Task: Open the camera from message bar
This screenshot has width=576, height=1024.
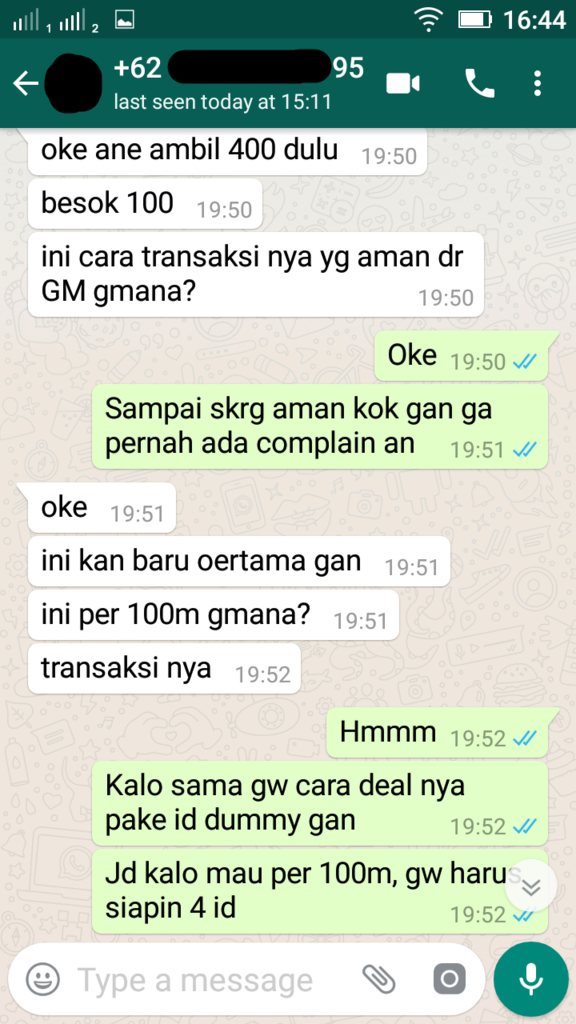Action: point(449,979)
